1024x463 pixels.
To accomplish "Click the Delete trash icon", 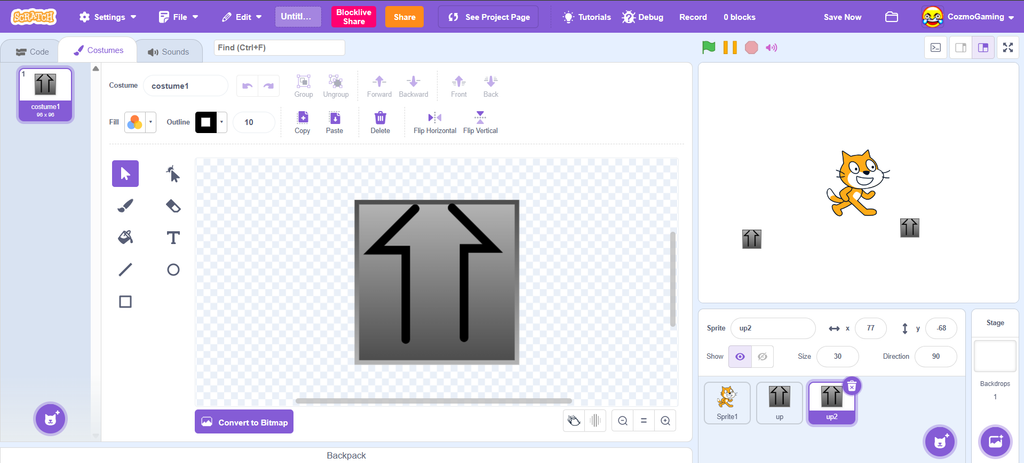I will 380,118.
